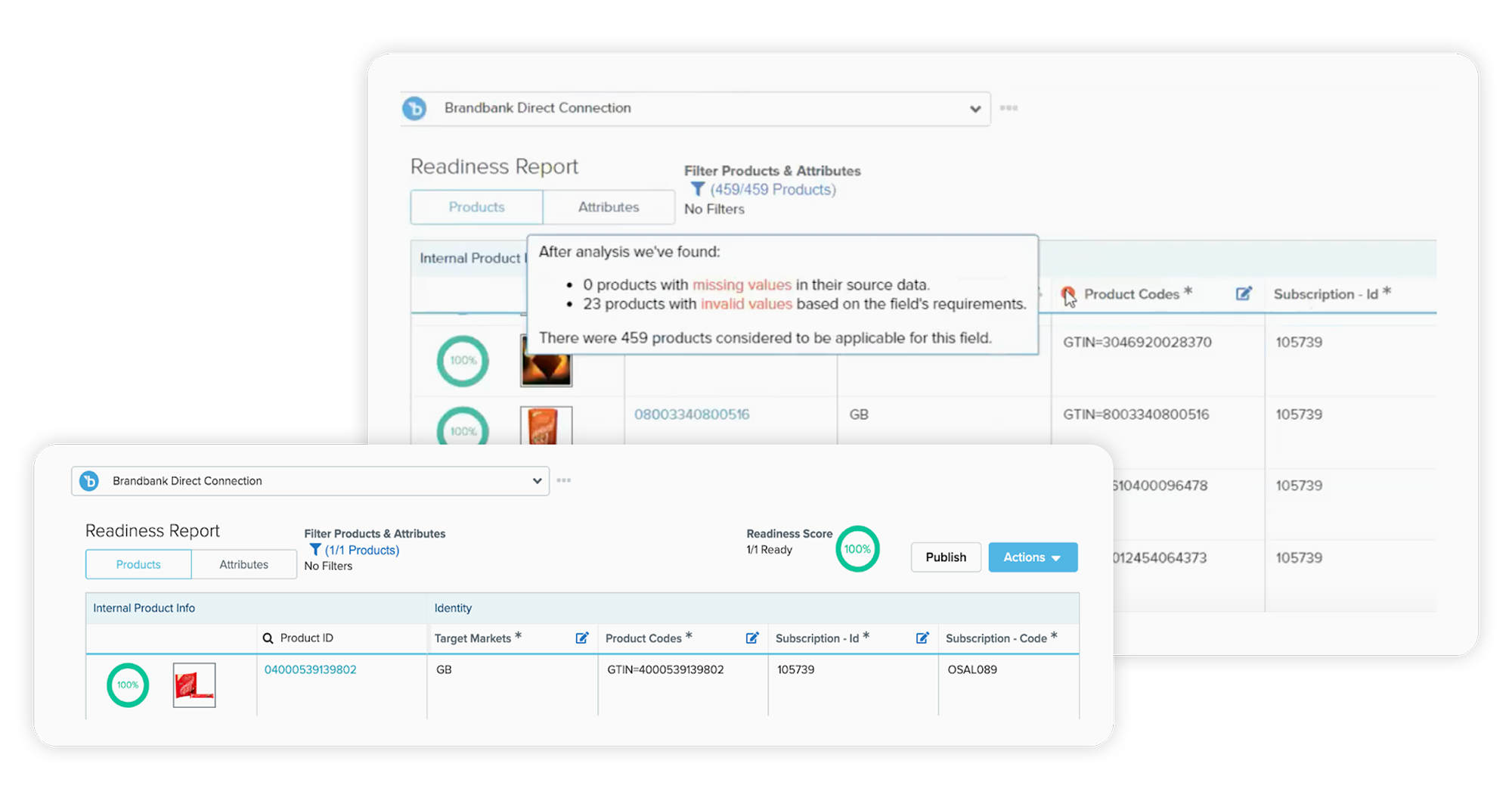The image size is (1512, 804).
Task: Click the Brandbank logo icon in back window
Action: click(414, 108)
